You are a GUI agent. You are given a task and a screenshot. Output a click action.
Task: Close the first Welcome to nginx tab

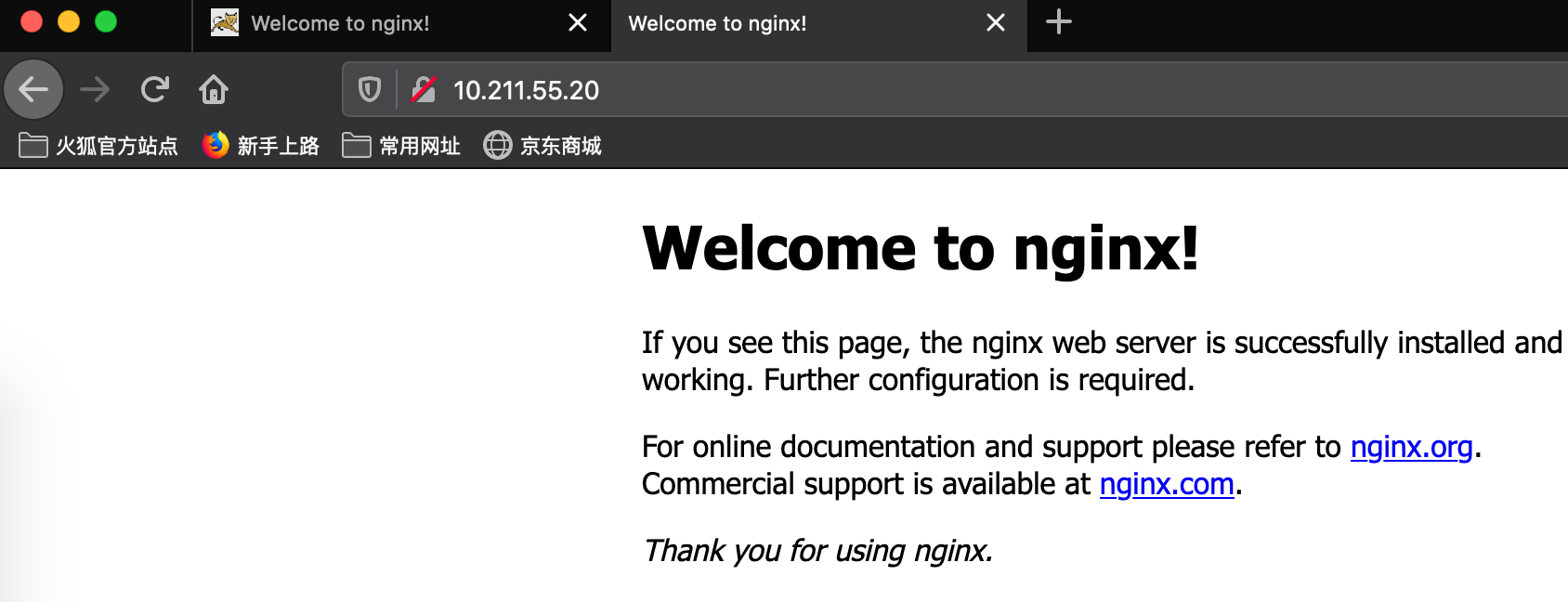578,22
